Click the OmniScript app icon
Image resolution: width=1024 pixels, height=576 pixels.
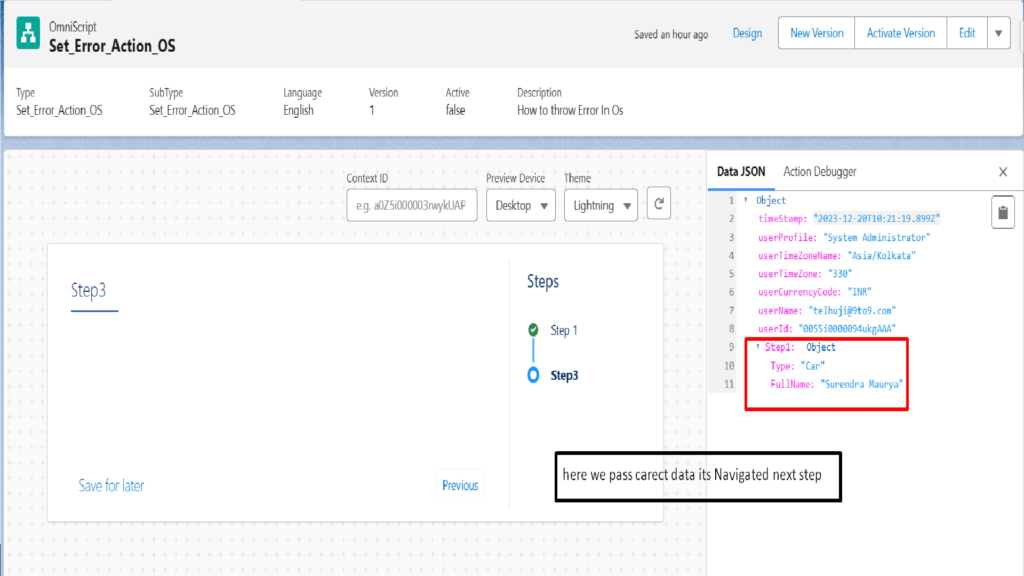28,33
